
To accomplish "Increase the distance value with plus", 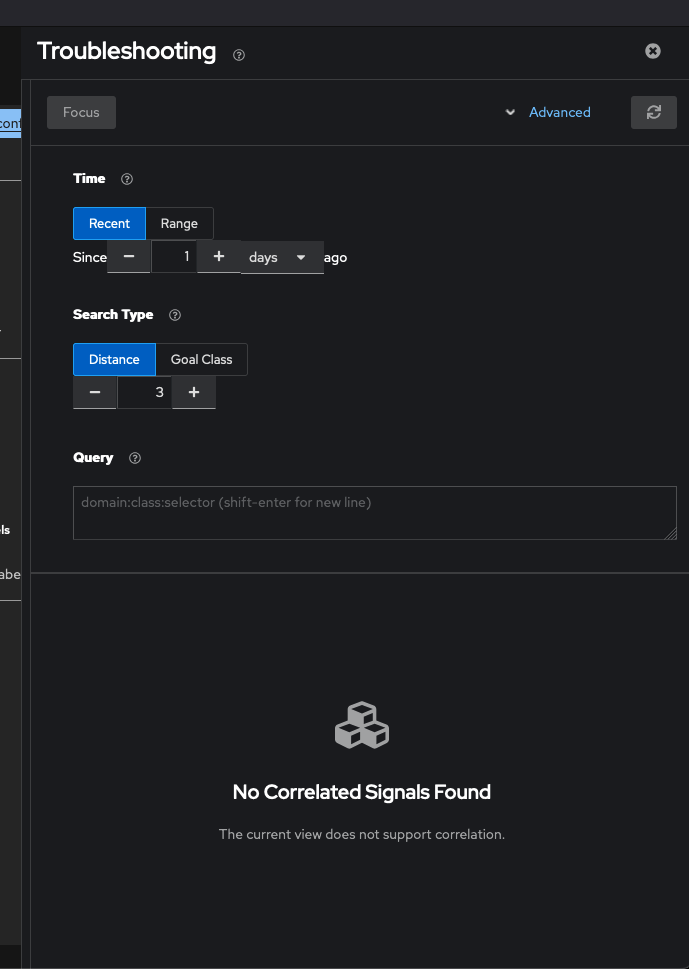I will pyautogui.click(x=194, y=393).
